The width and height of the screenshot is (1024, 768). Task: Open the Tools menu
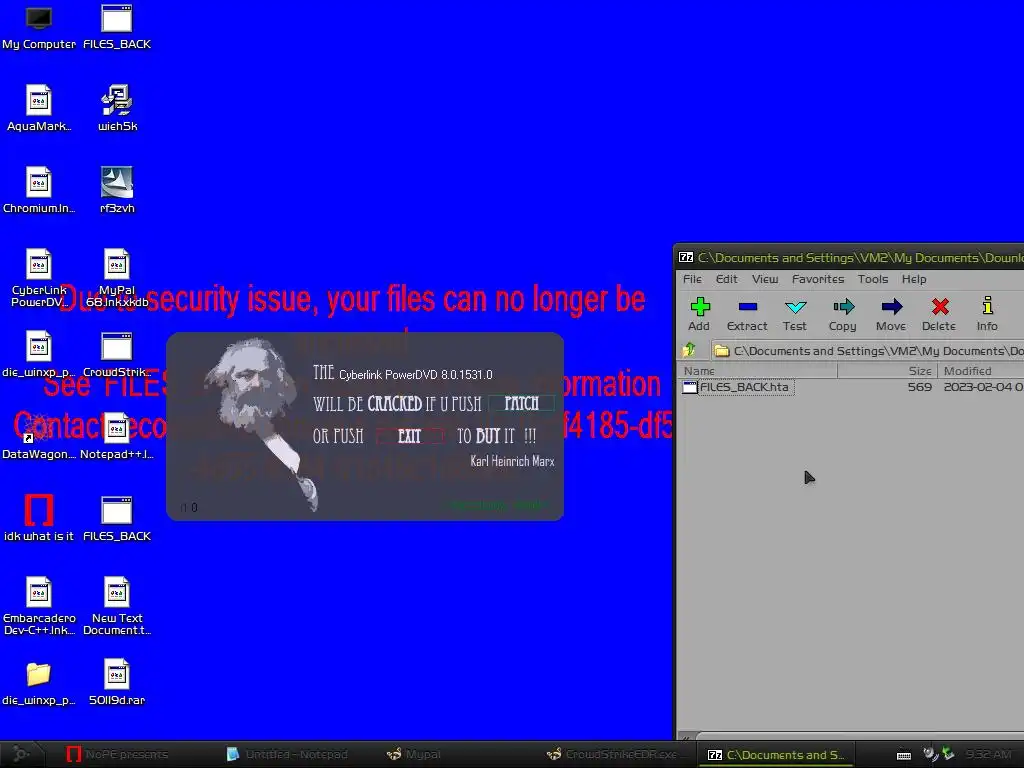tap(872, 279)
